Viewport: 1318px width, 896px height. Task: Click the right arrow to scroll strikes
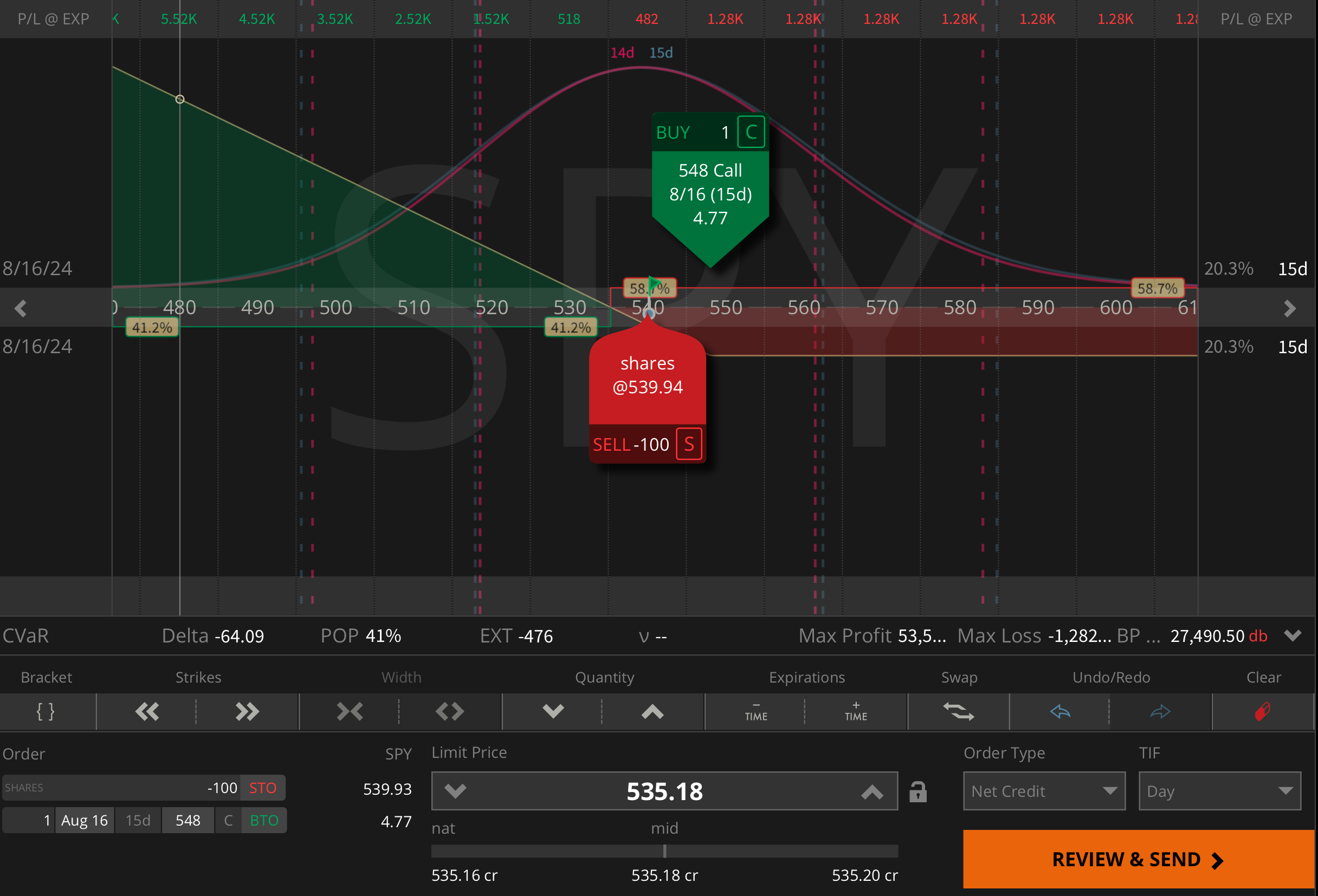click(1291, 308)
